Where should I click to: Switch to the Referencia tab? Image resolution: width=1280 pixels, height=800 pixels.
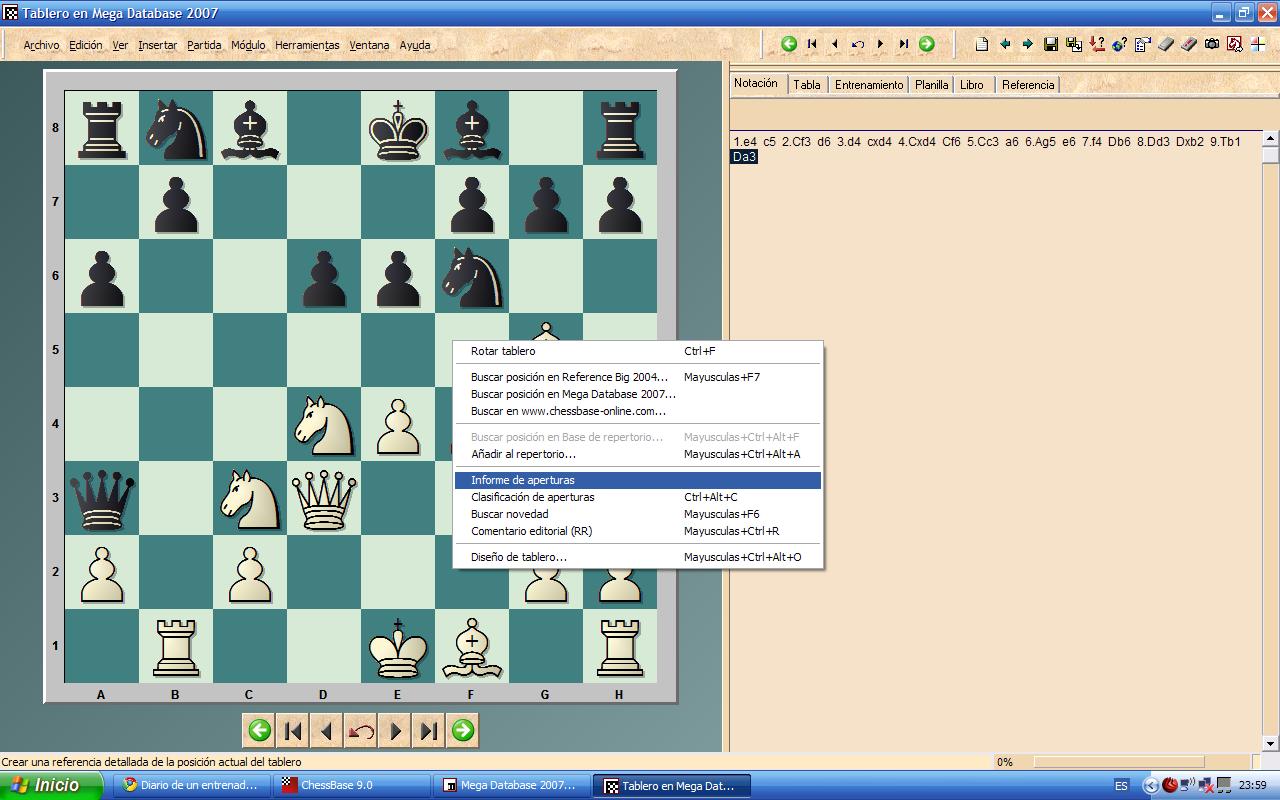tap(1027, 85)
